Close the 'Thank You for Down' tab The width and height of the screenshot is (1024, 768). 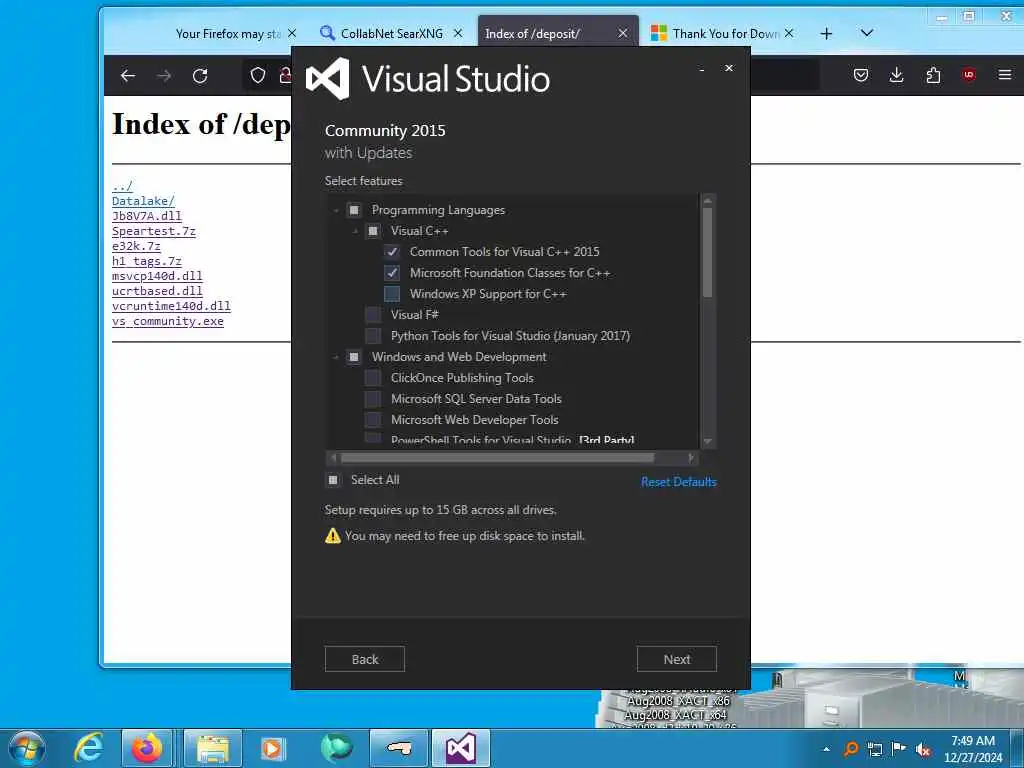[x=789, y=33]
